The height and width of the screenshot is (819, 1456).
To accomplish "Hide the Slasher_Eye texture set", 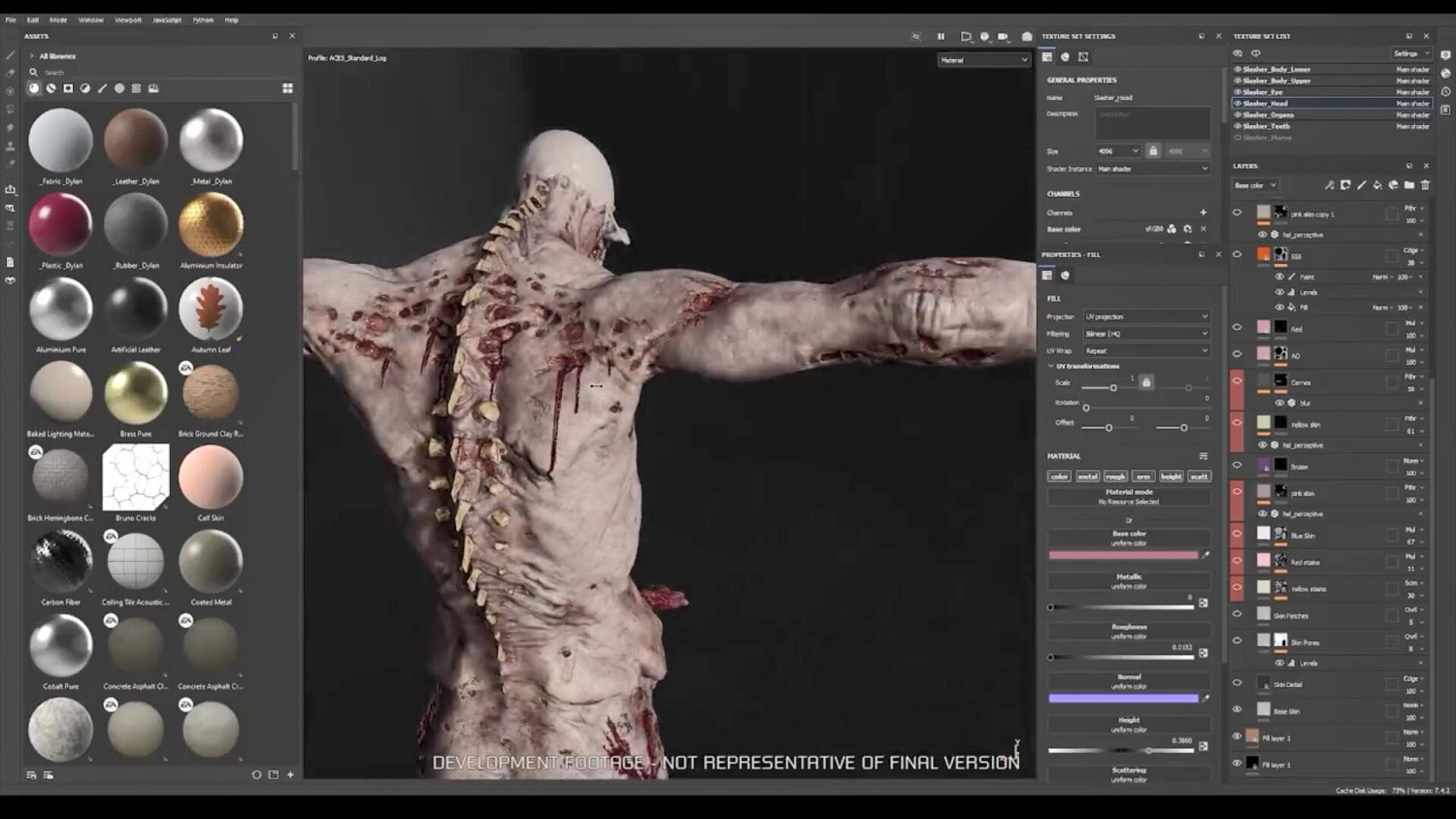I will click(x=1238, y=92).
